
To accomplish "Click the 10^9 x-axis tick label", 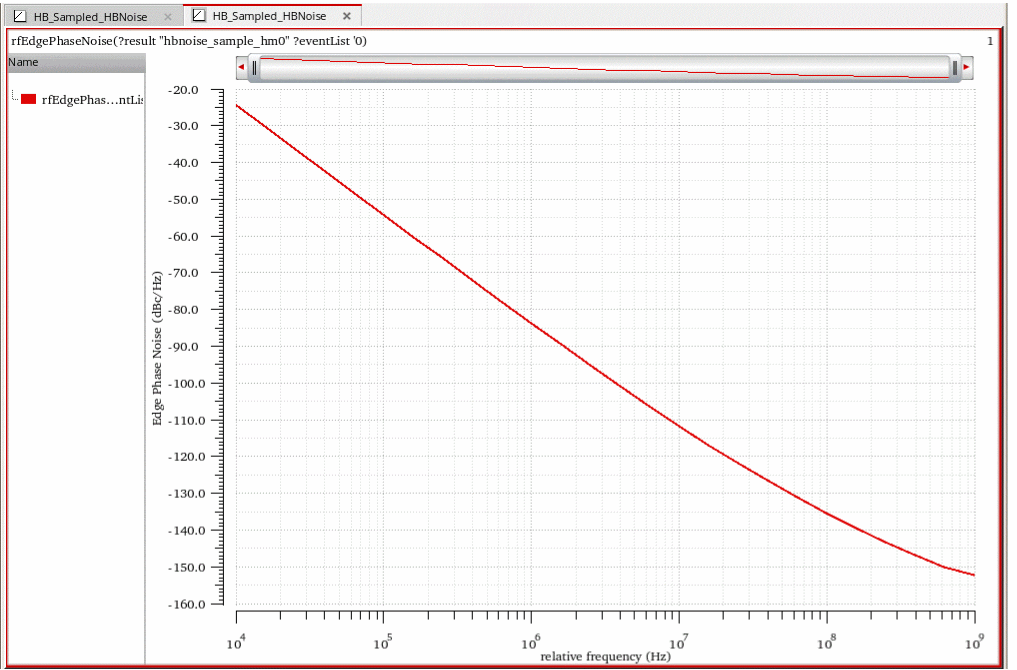I will coord(974,642).
